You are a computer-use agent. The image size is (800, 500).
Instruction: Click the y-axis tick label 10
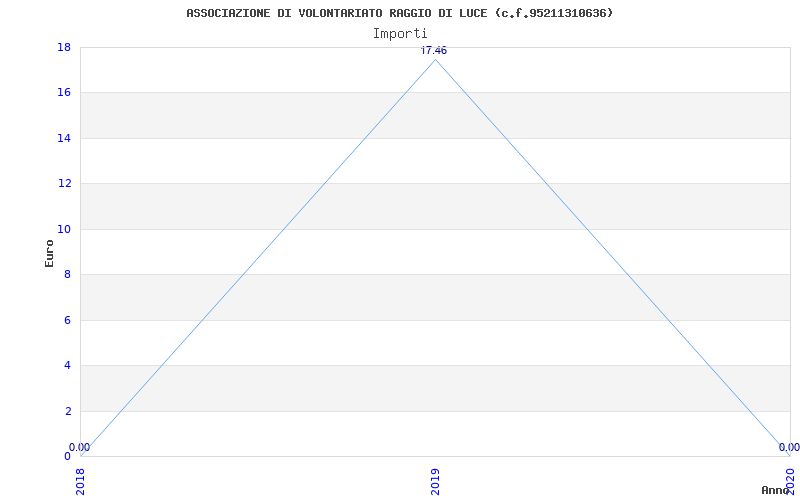point(64,230)
